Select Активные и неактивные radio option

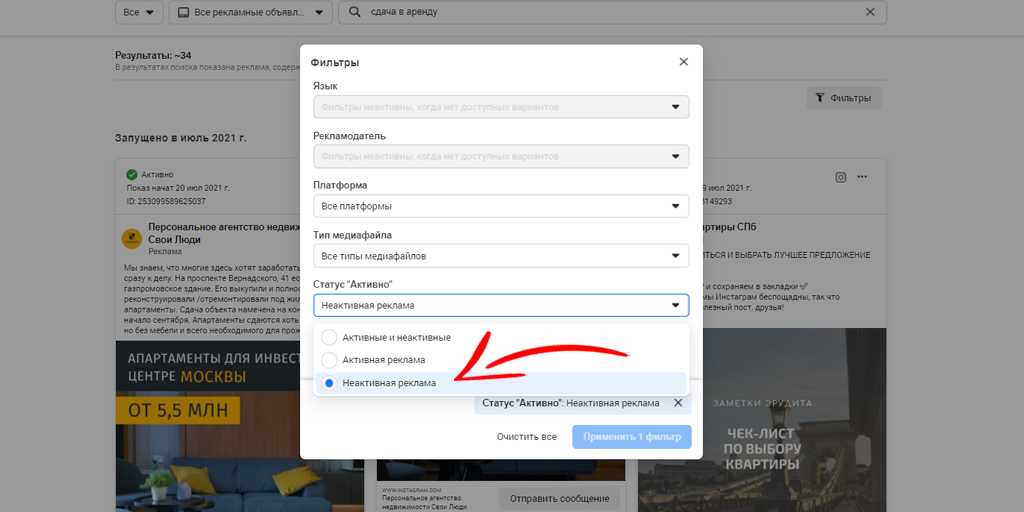coord(329,338)
